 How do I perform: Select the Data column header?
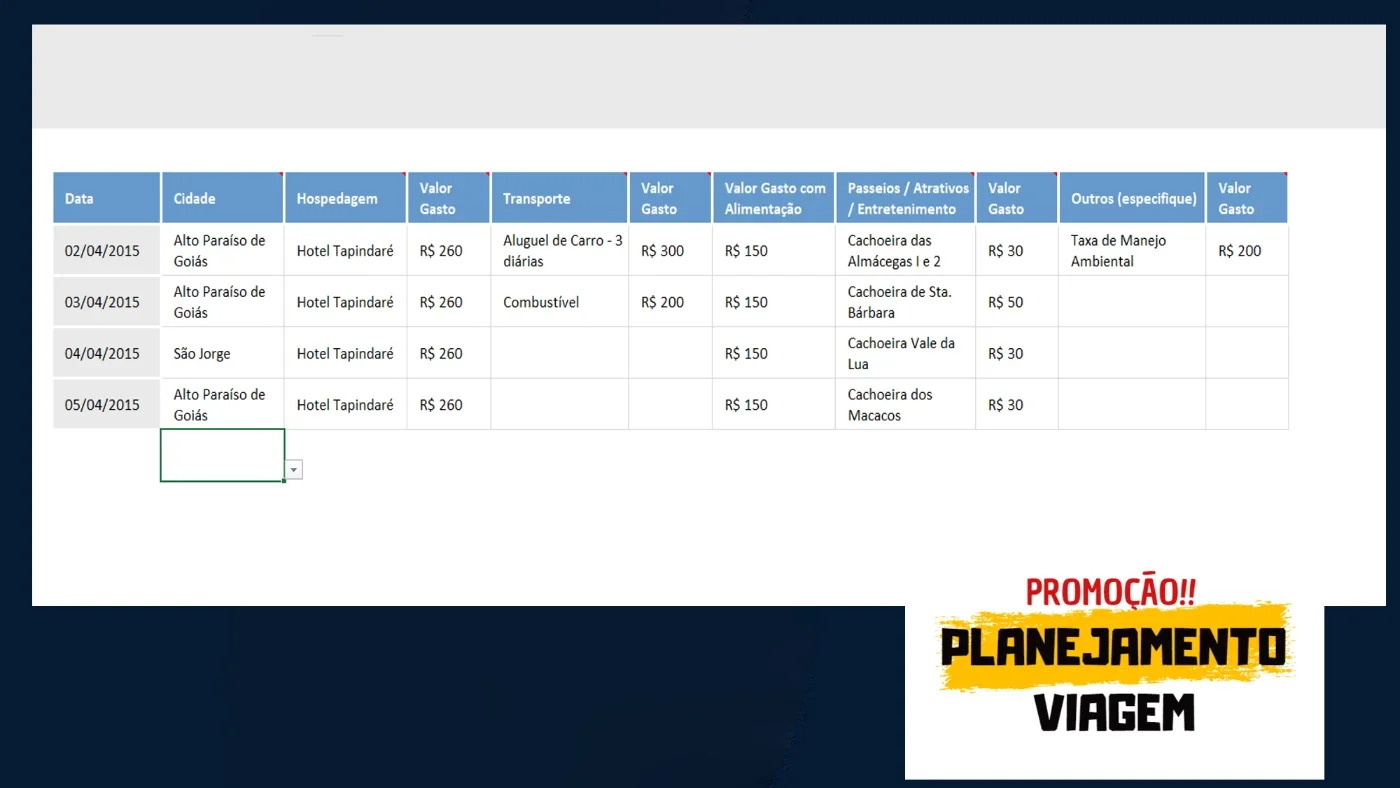107,198
